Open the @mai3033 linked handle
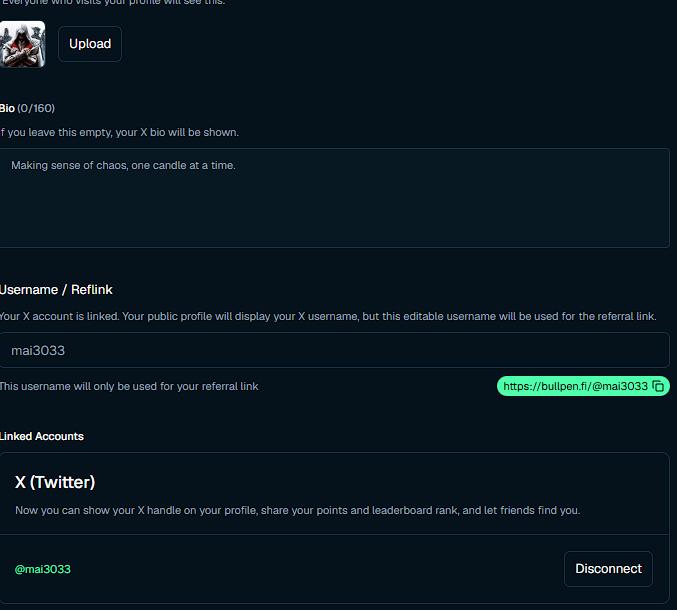677x610 pixels. [x=43, y=569]
